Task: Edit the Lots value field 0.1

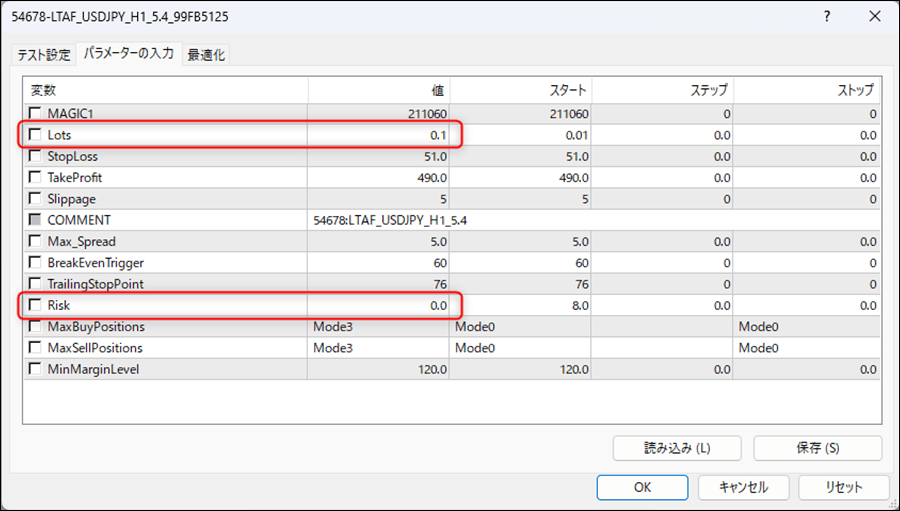Action: click(380, 135)
